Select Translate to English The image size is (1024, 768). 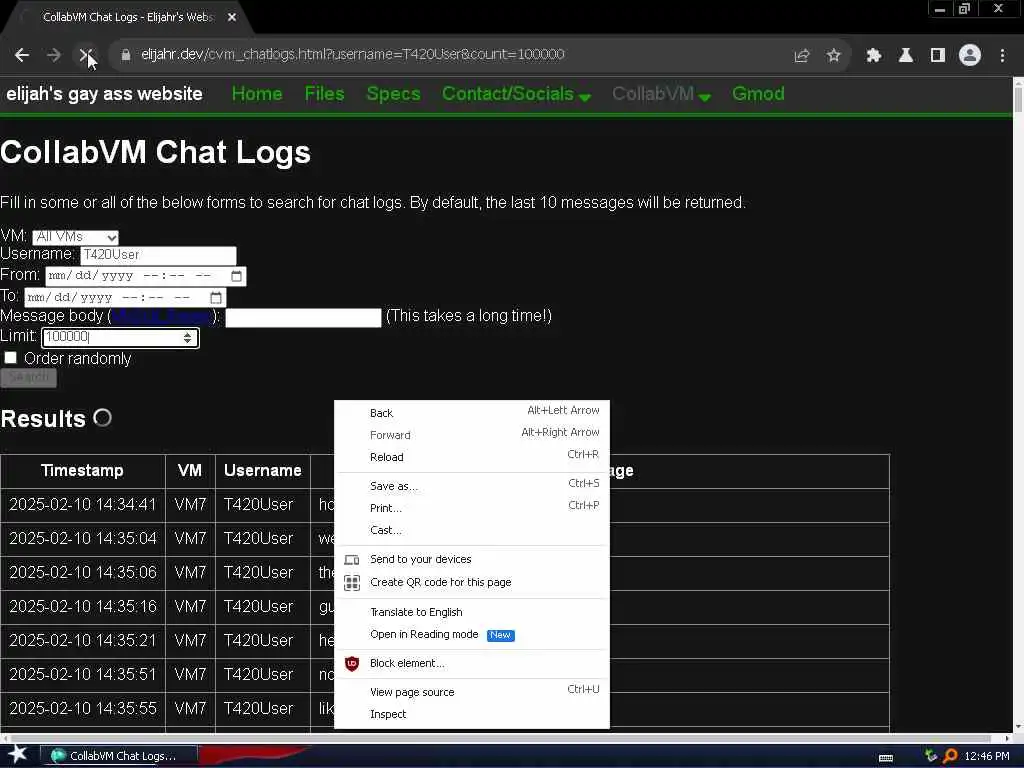[472, 612]
